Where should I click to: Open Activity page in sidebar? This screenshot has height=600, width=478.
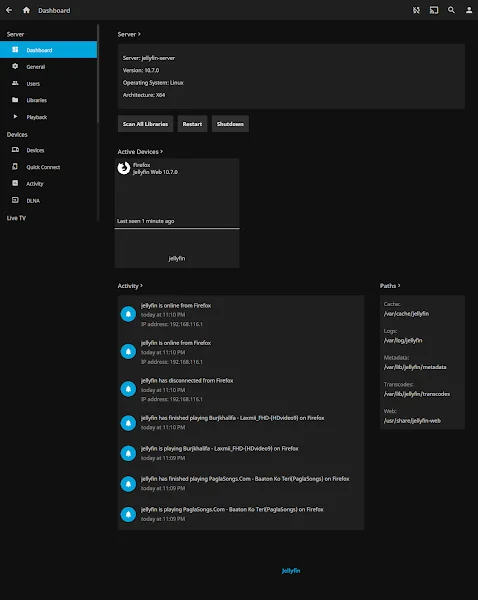click(48, 184)
